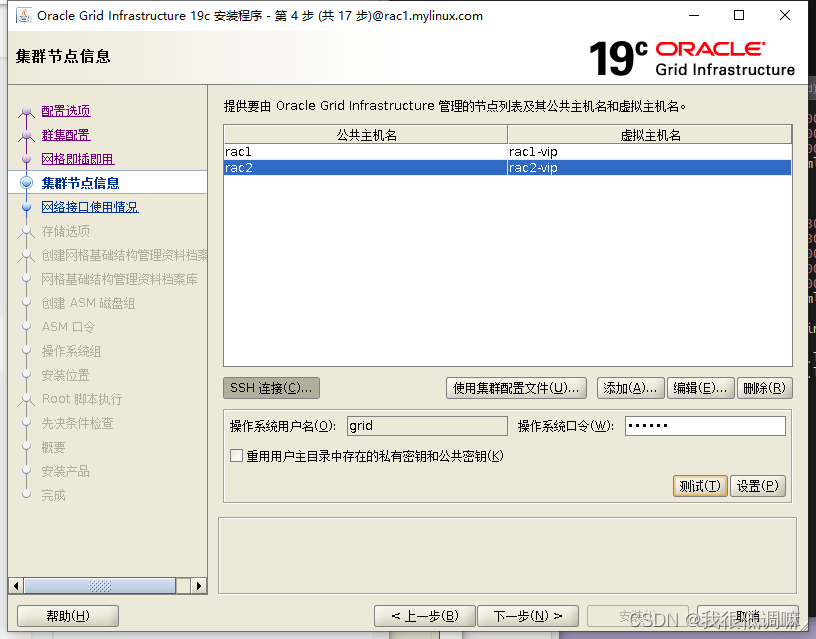Screen dimensions: 816x639
Task: Open 网格即插即用 step link
Action: [78, 159]
